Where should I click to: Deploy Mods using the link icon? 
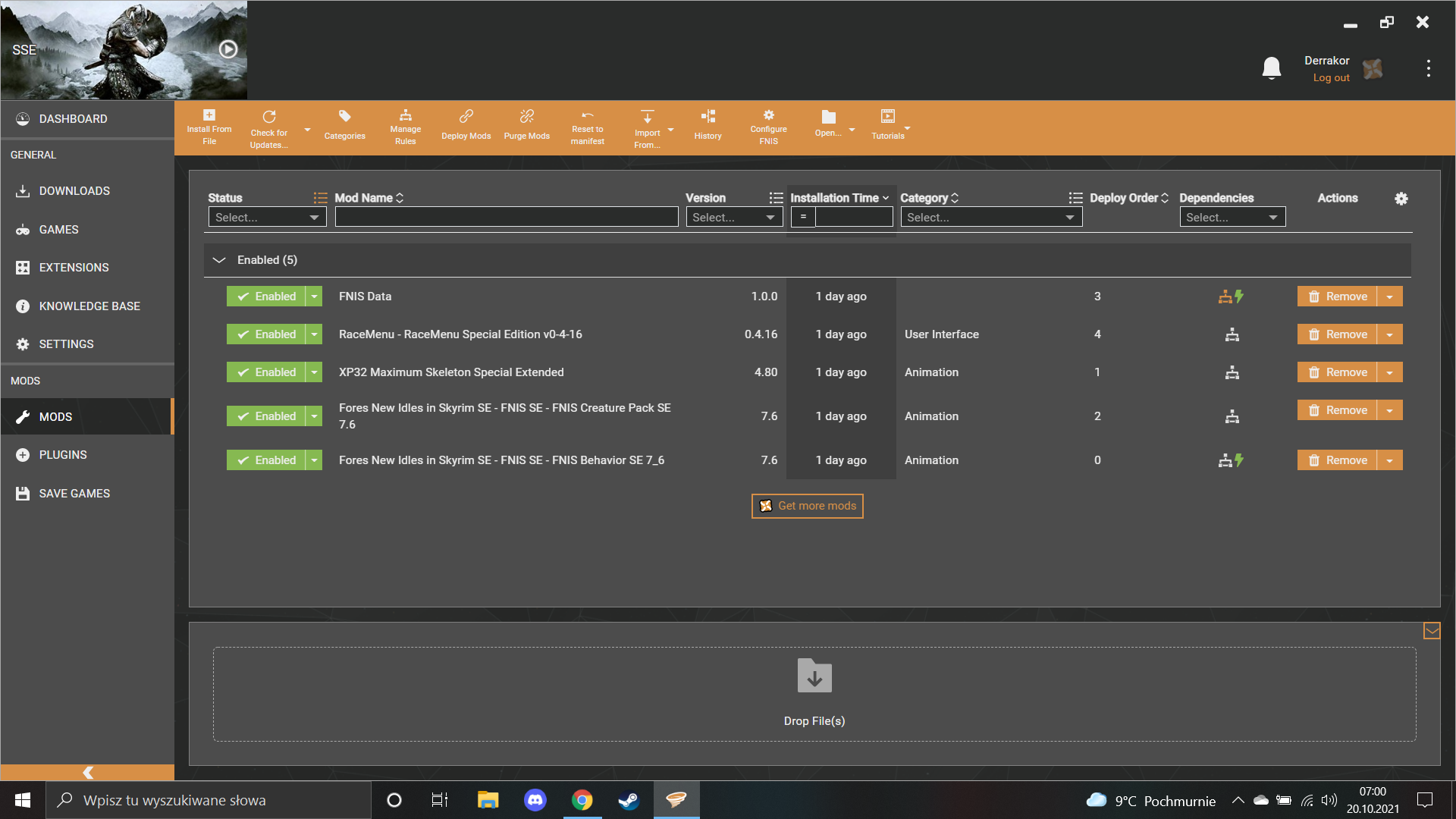click(x=466, y=116)
